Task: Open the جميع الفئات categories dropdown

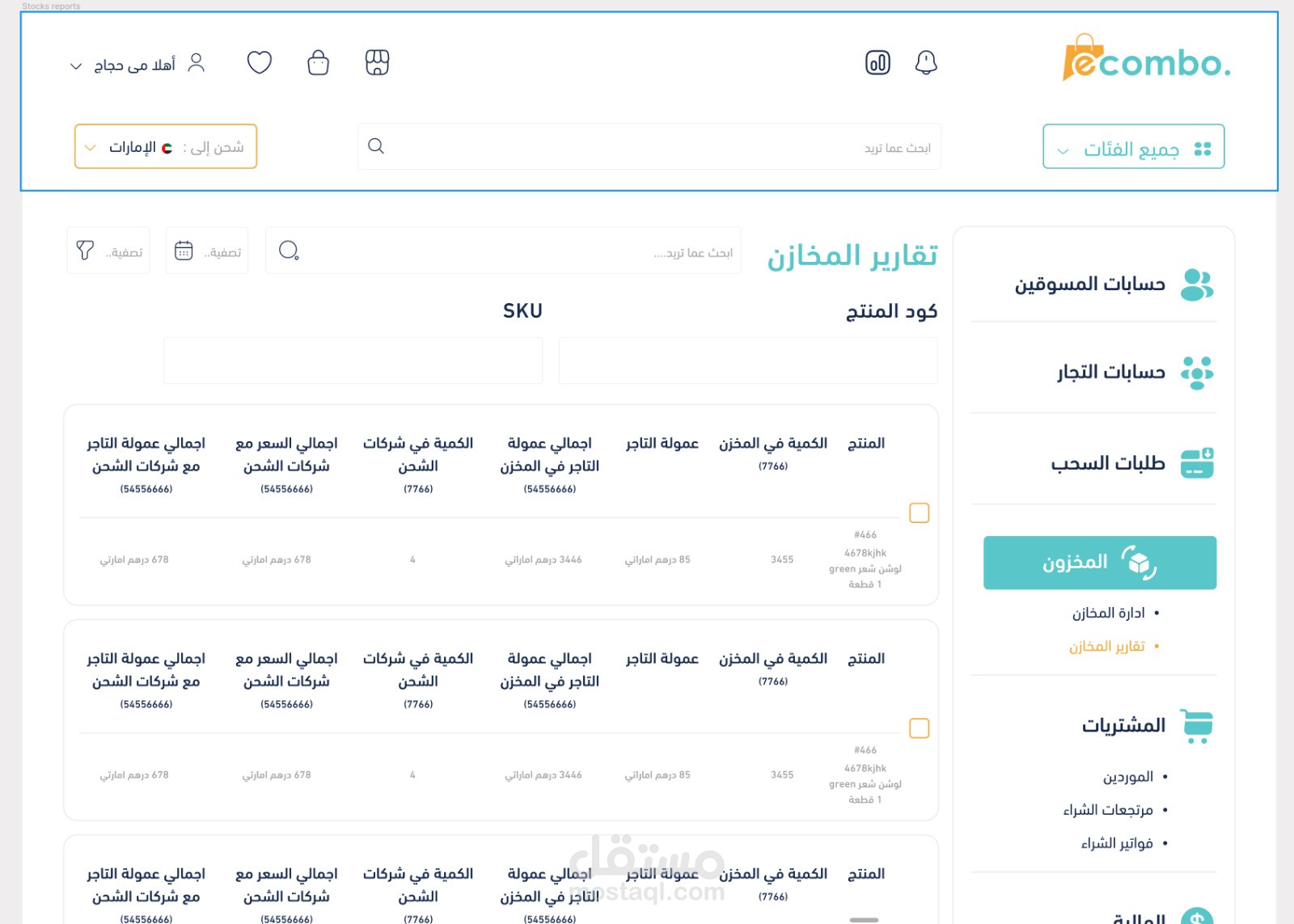Action: click(x=1133, y=146)
